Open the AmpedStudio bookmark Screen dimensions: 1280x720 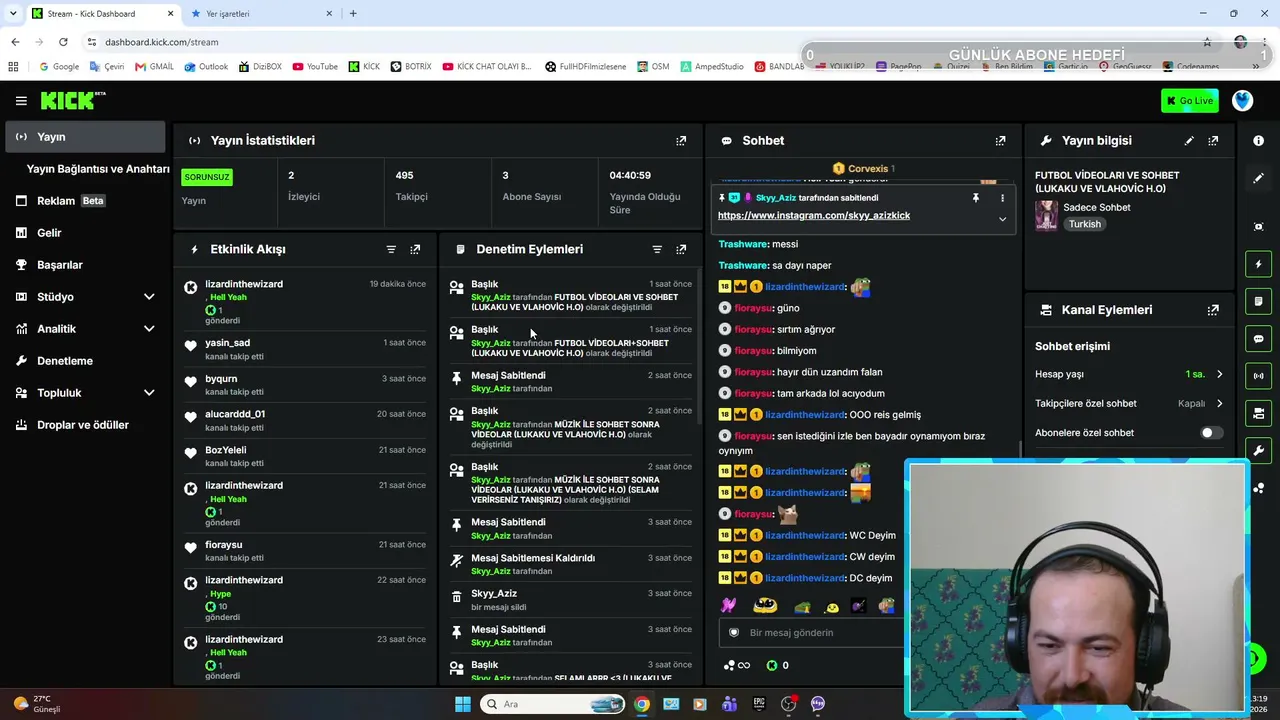(x=712, y=67)
